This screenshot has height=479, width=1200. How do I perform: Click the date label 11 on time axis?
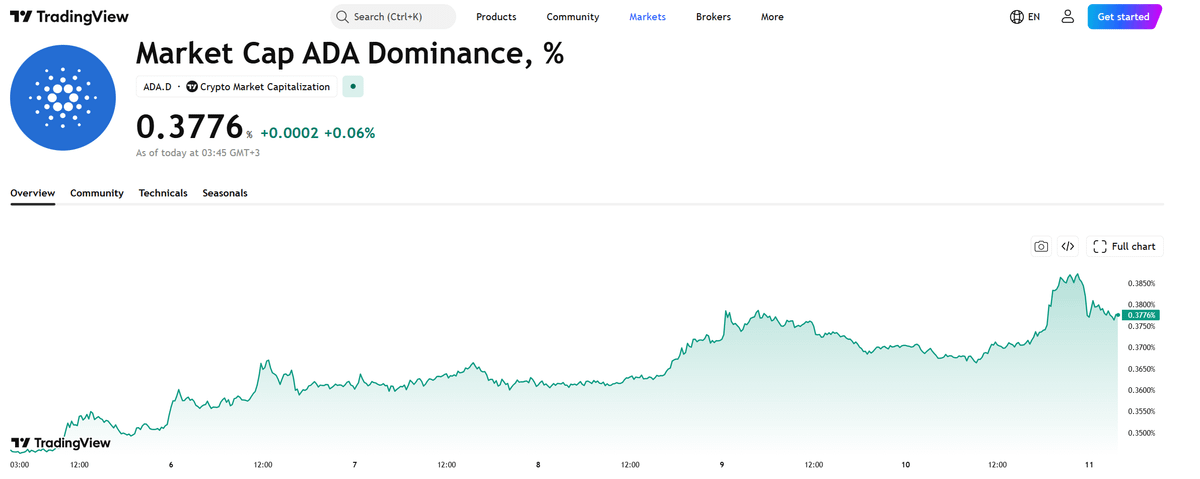point(1089,465)
